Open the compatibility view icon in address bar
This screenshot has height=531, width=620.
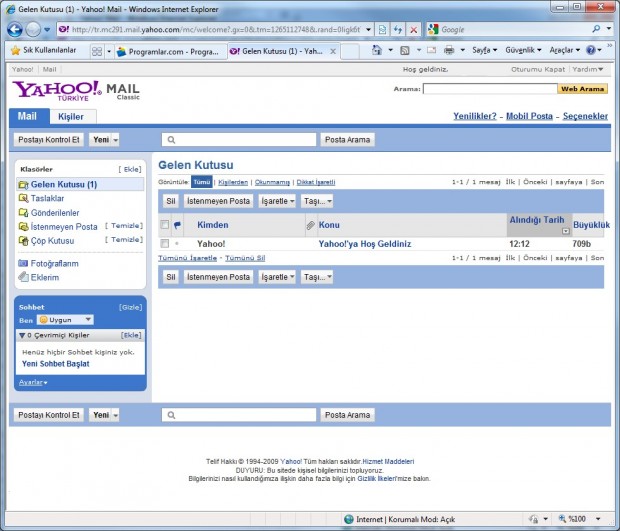click(x=382, y=30)
